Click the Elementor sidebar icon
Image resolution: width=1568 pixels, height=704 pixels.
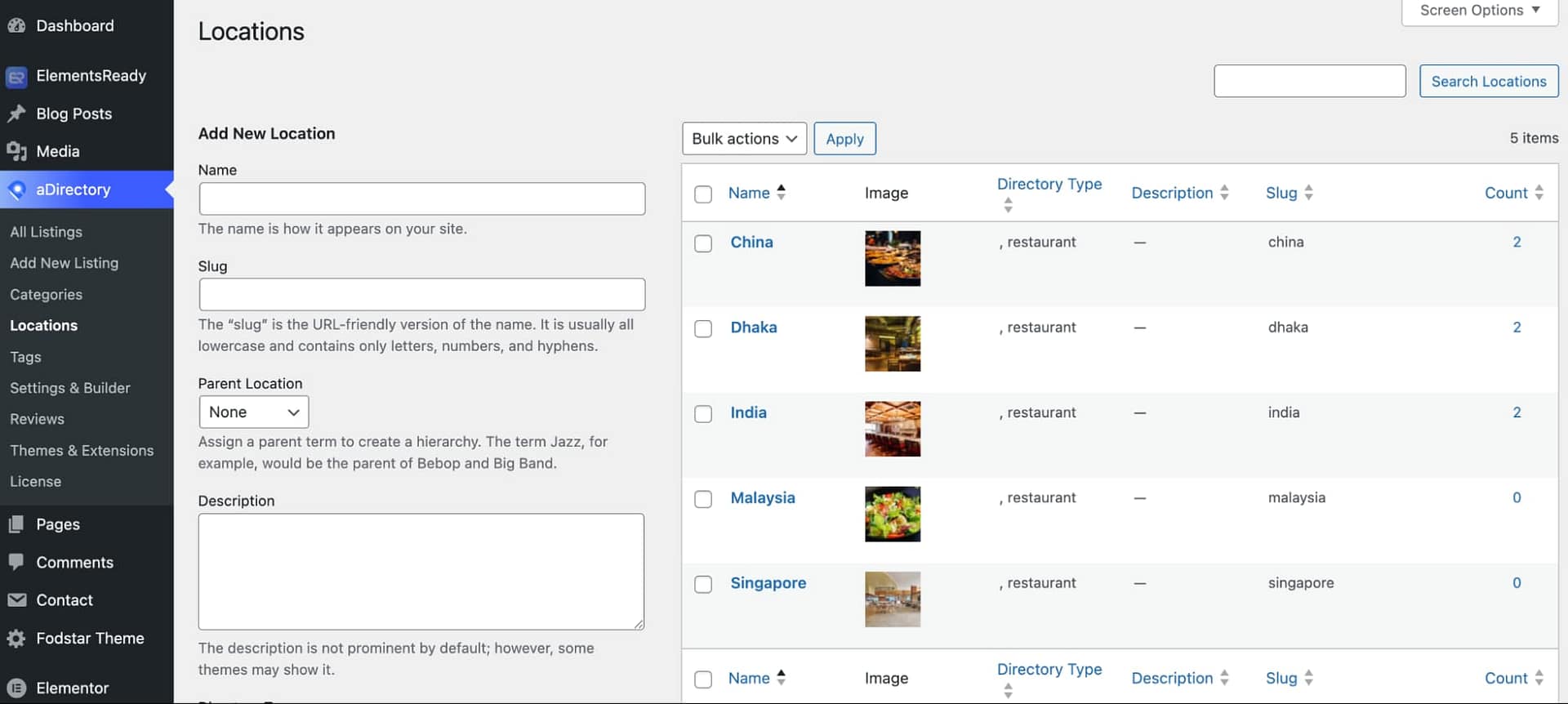click(x=16, y=688)
